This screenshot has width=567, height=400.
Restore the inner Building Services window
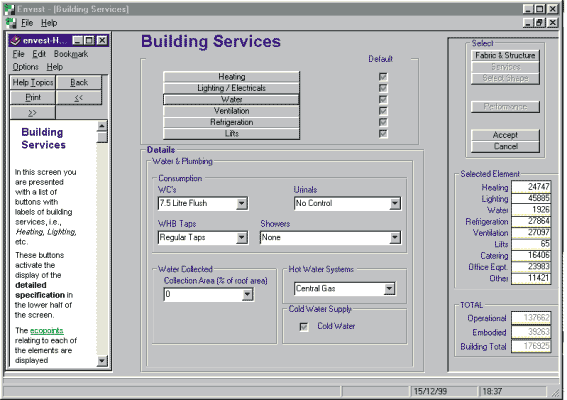540,23
